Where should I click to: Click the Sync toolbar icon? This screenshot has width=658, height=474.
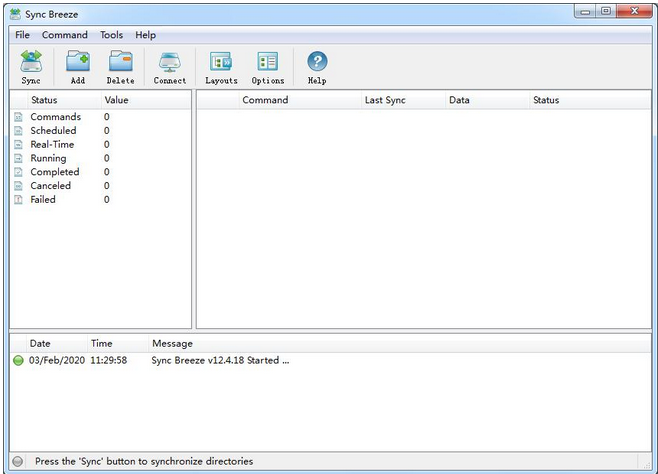tap(31, 63)
